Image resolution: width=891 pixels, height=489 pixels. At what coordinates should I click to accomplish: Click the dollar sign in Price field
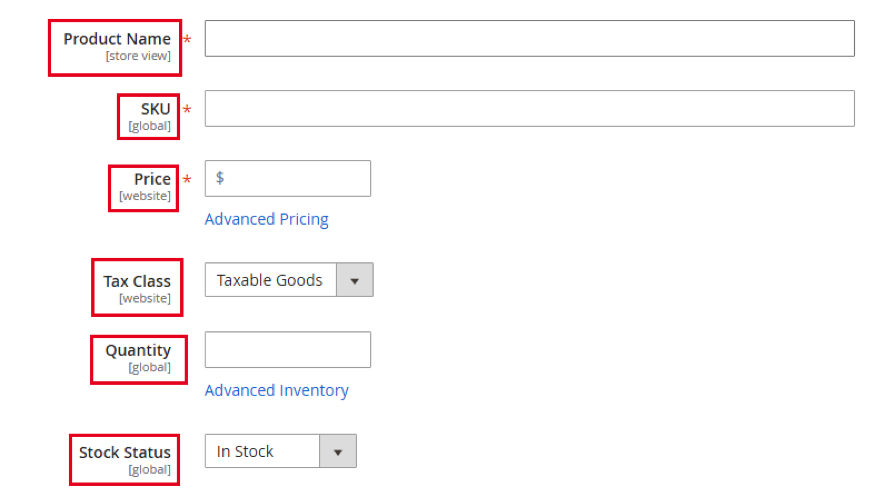220,178
